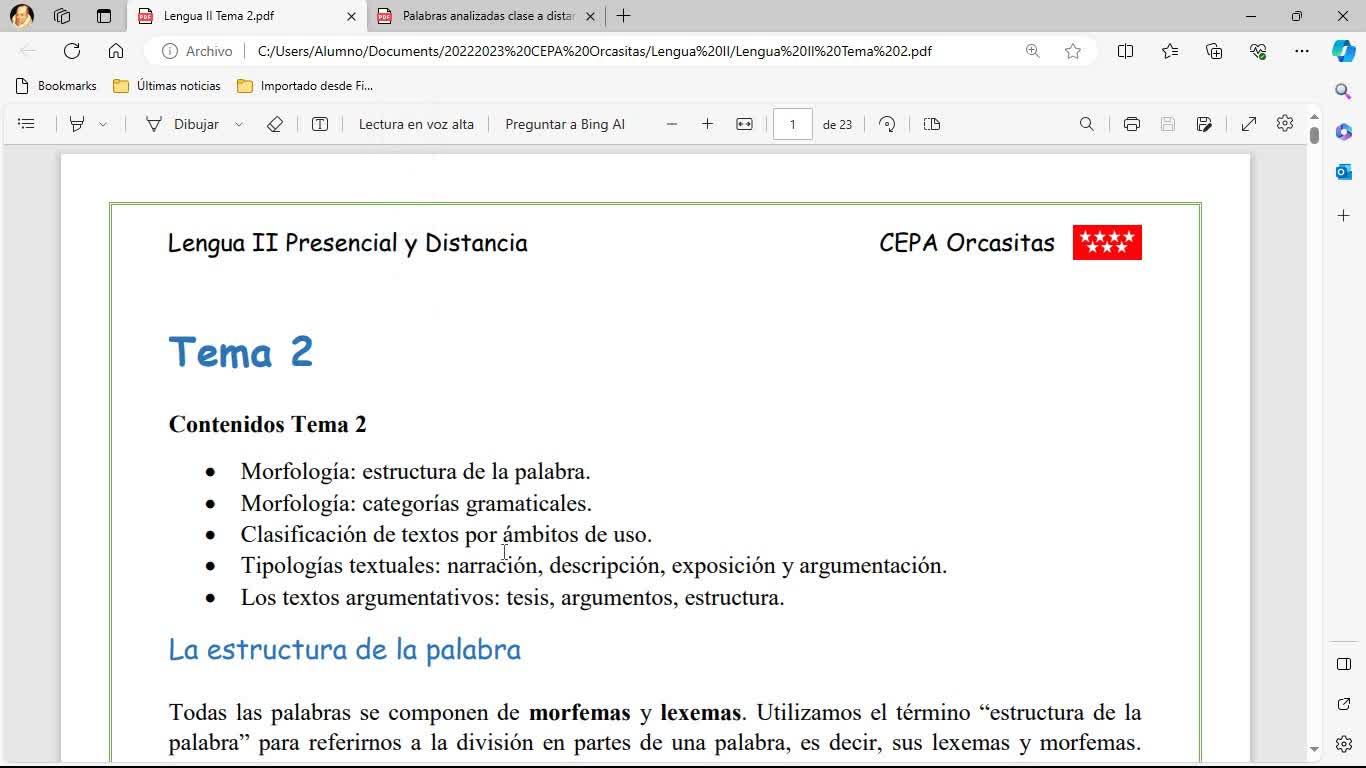
Task: Switch to the Lengua II Tema 2.pdf tab
Action: 247,16
